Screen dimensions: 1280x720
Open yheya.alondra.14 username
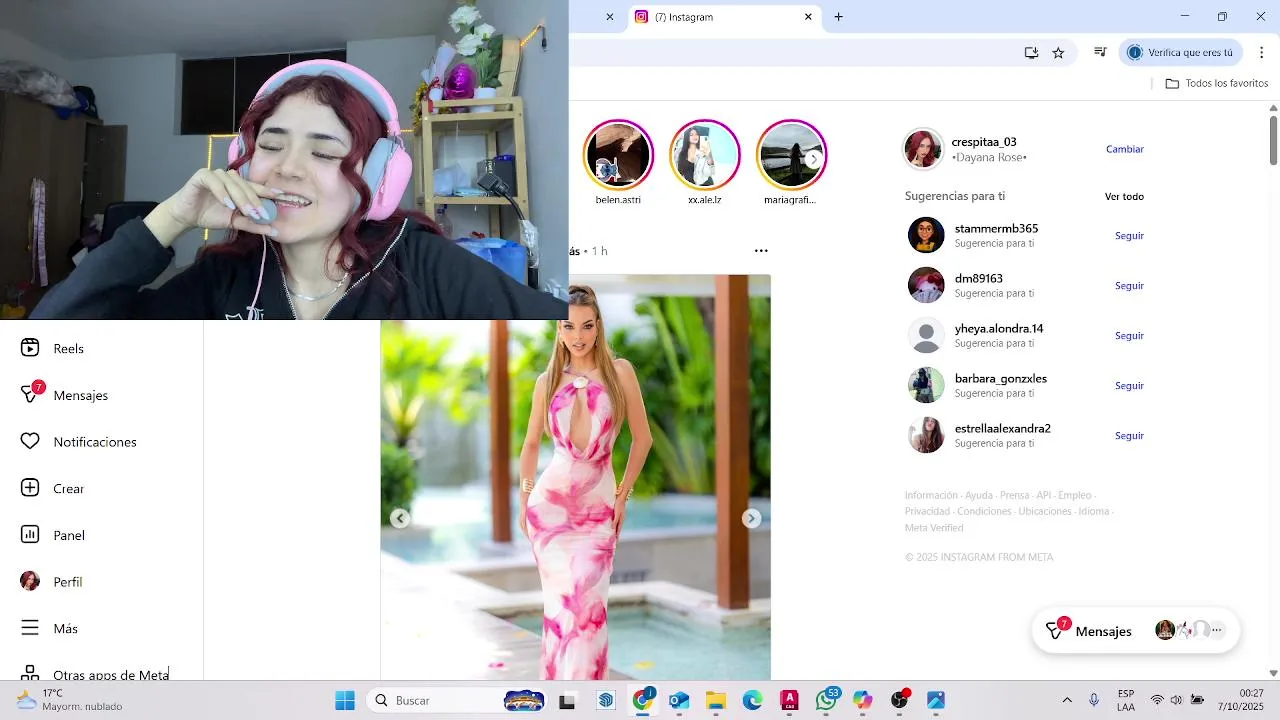[999, 329]
